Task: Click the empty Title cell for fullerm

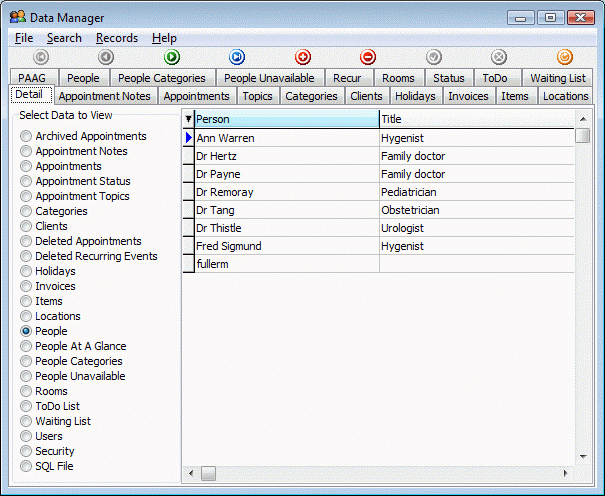Action: pos(477,264)
